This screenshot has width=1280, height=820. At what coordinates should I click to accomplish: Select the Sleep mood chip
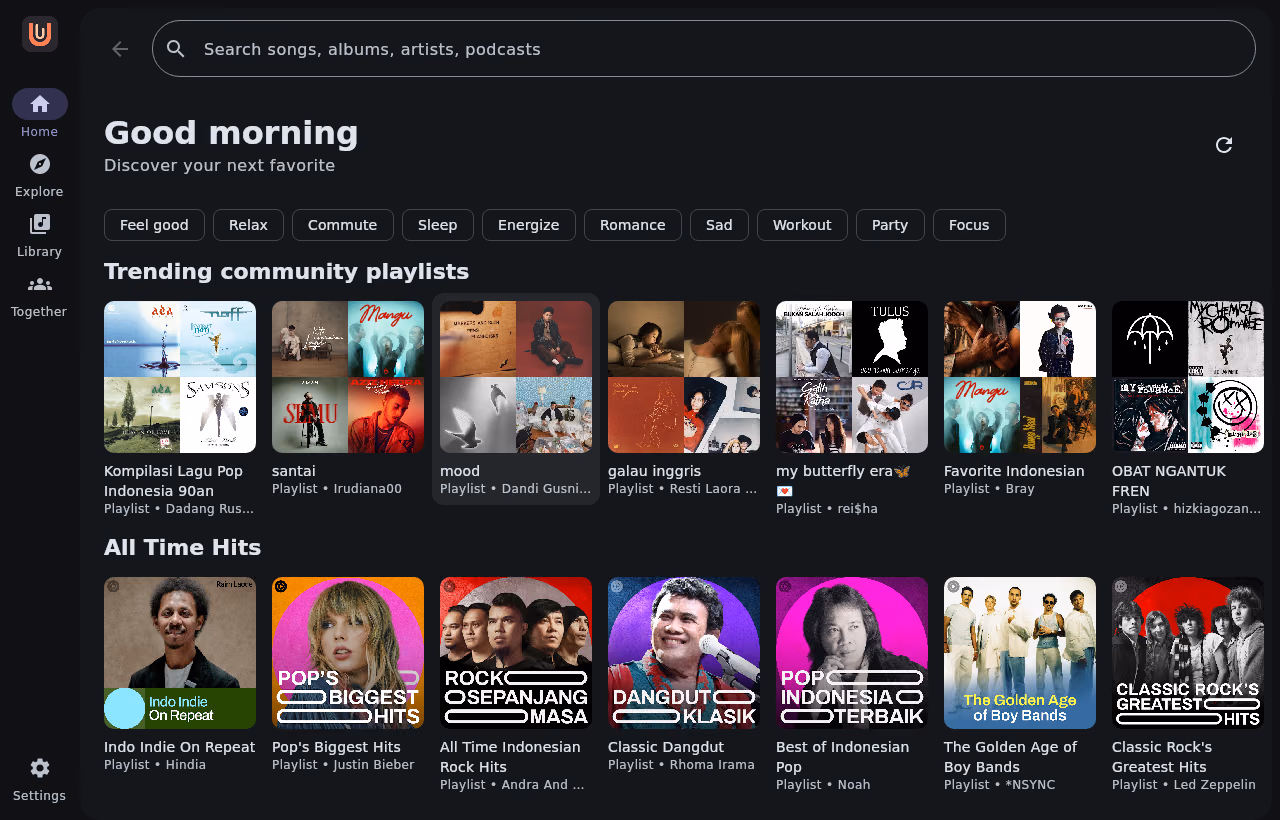[x=438, y=225]
